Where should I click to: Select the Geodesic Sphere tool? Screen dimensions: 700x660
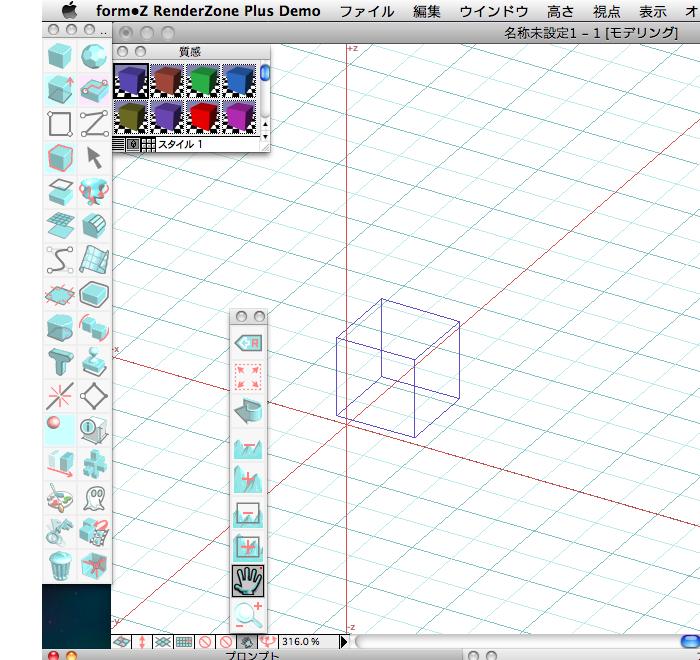[94, 56]
